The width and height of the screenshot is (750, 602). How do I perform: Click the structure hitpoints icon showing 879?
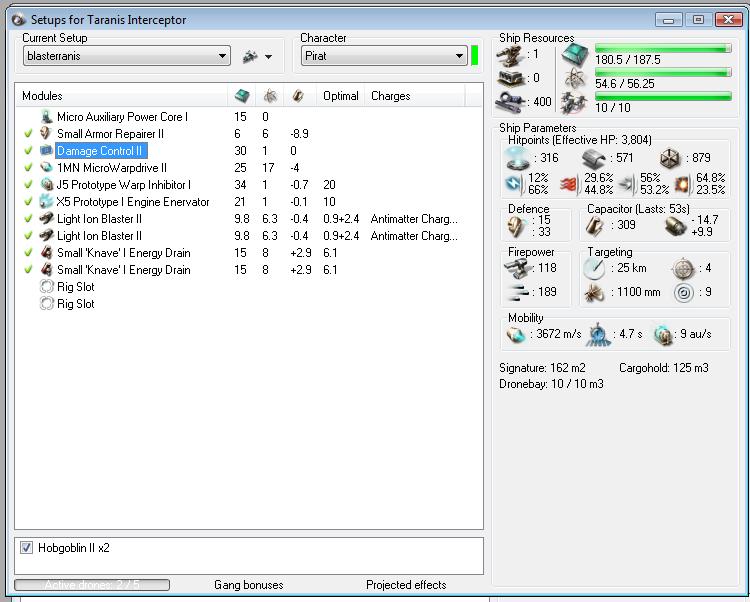tap(670, 158)
